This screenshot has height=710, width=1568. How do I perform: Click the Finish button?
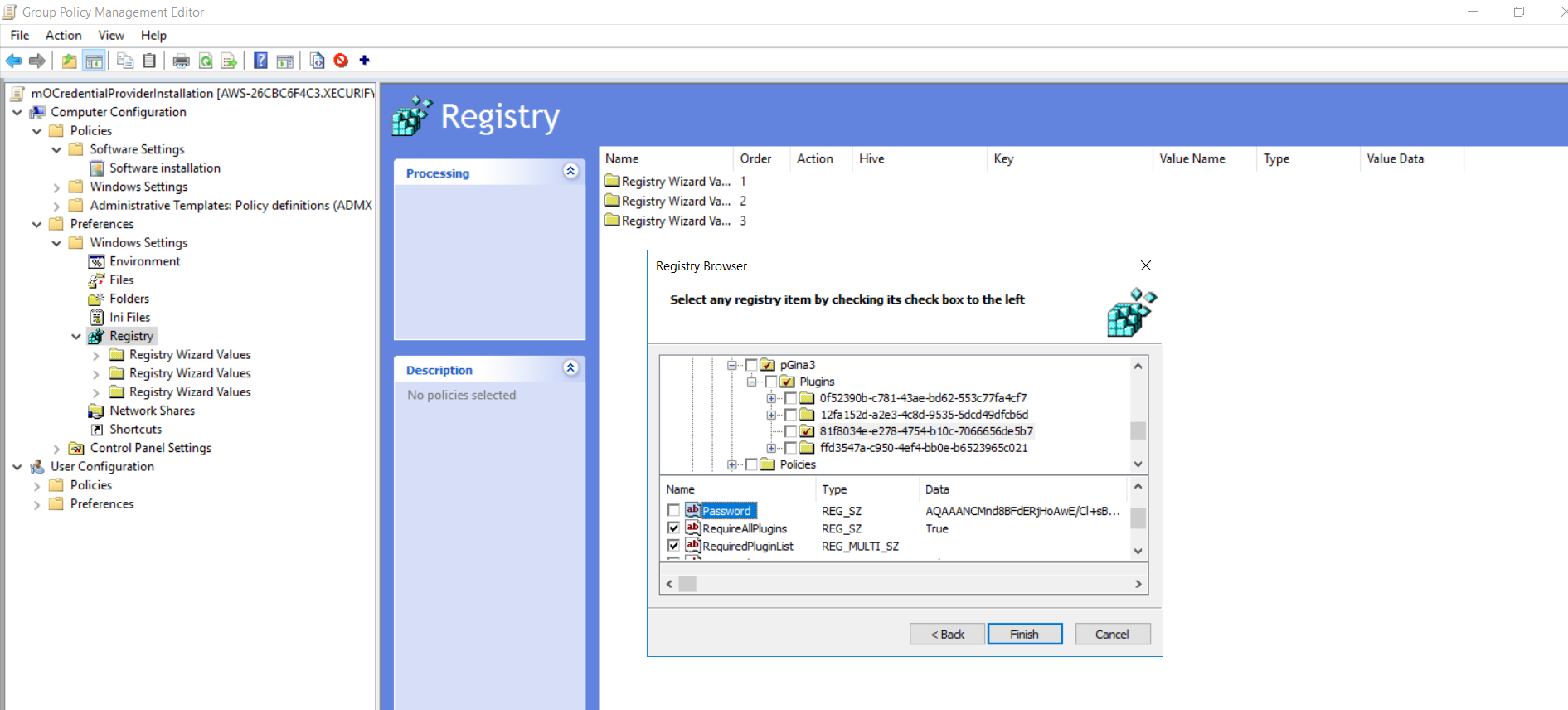[x=1025, y=634]
